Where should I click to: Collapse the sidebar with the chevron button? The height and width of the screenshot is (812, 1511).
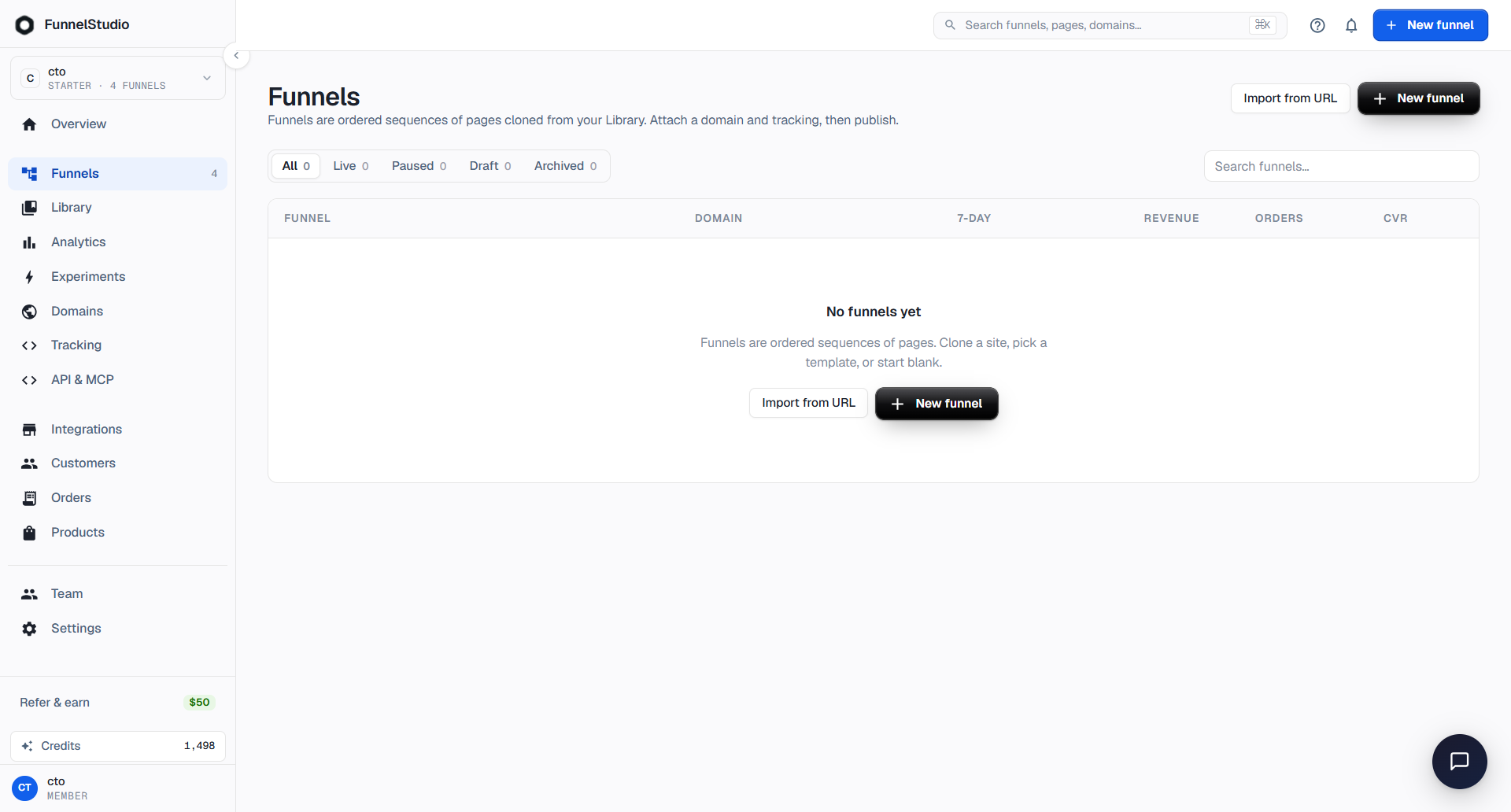click(x=236, y=56)
